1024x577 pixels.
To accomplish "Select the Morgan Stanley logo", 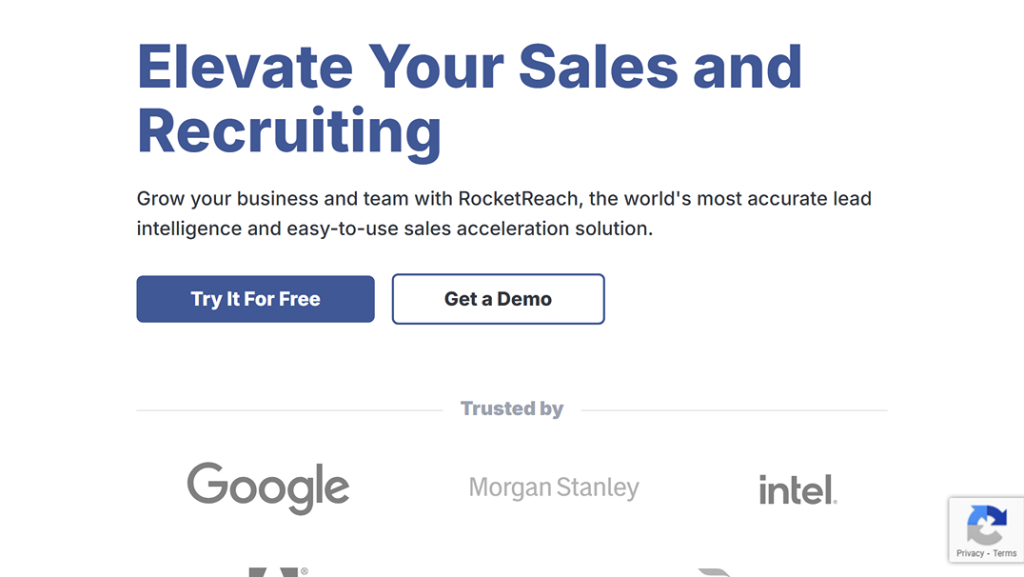I will [554, 488].
